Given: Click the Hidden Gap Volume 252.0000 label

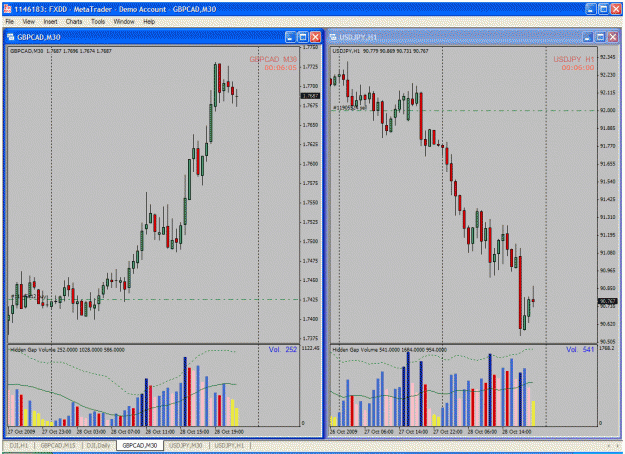Looking at the screenshot, I should point(67,350).
